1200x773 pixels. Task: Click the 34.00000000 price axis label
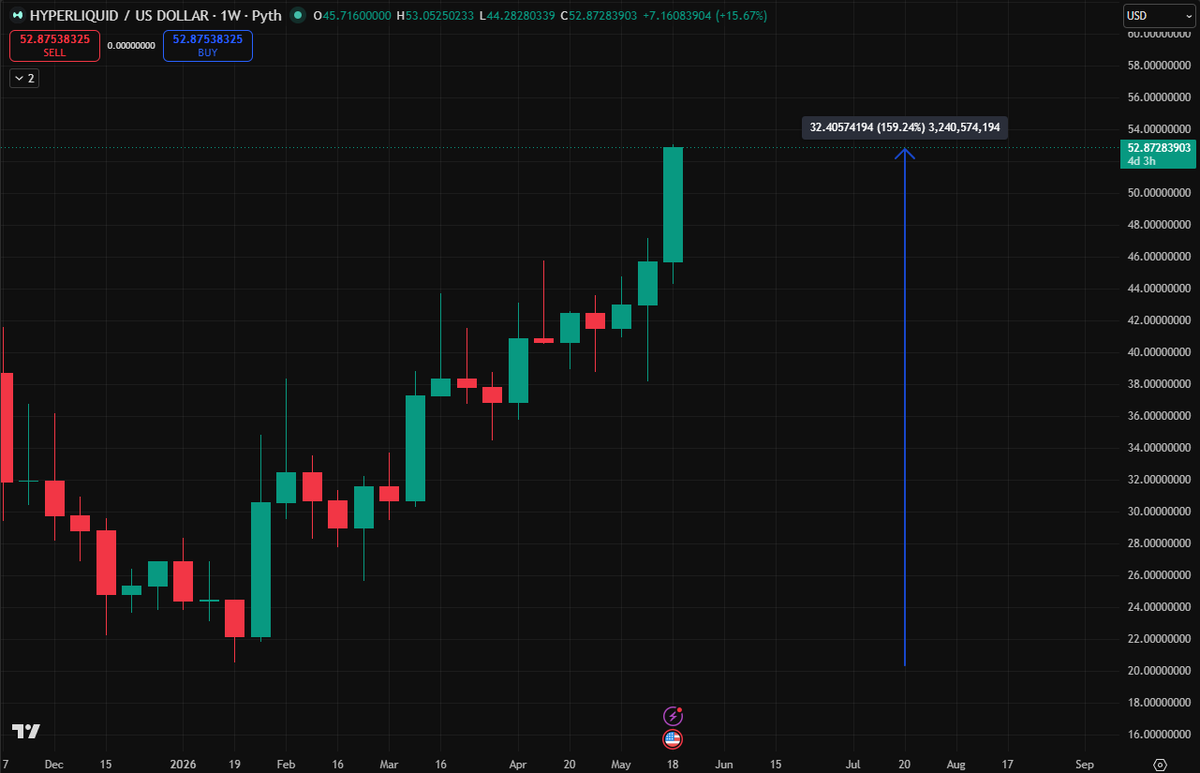(1160, 448)
